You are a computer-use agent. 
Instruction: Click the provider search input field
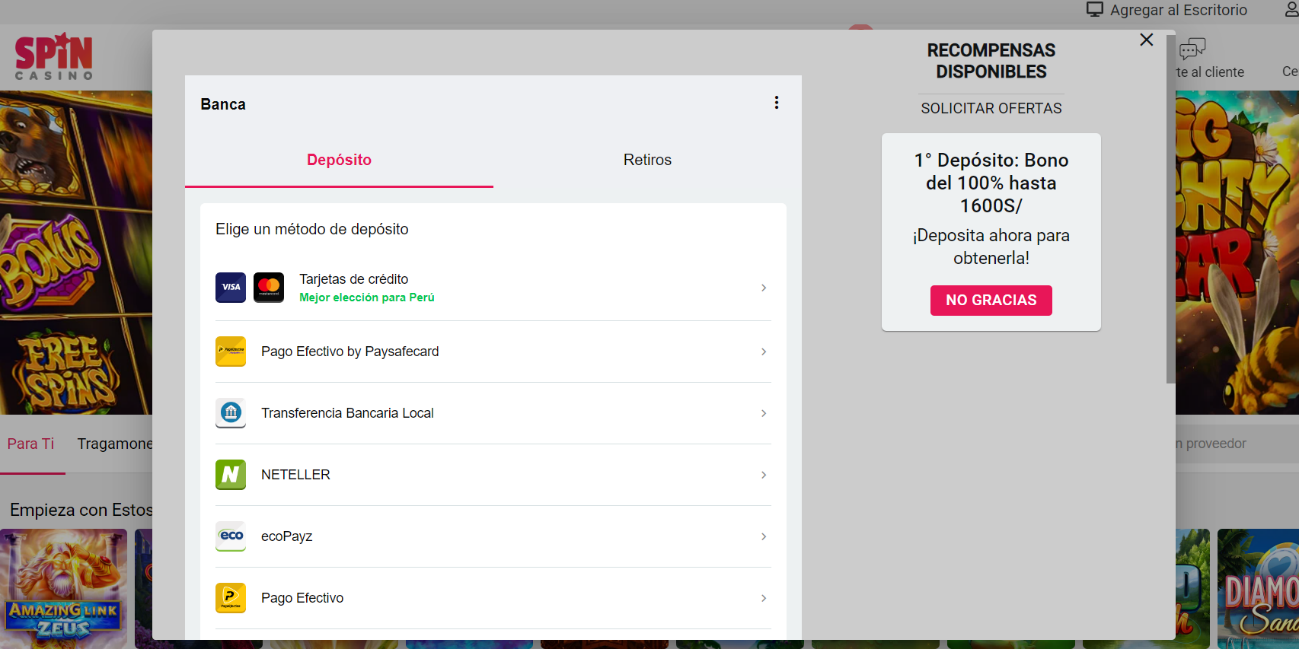1235,443
